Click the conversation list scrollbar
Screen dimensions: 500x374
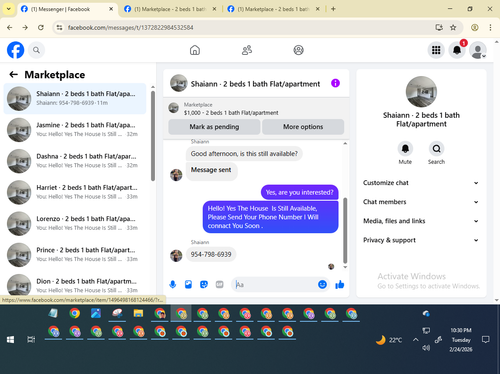[x=153, y=135]
